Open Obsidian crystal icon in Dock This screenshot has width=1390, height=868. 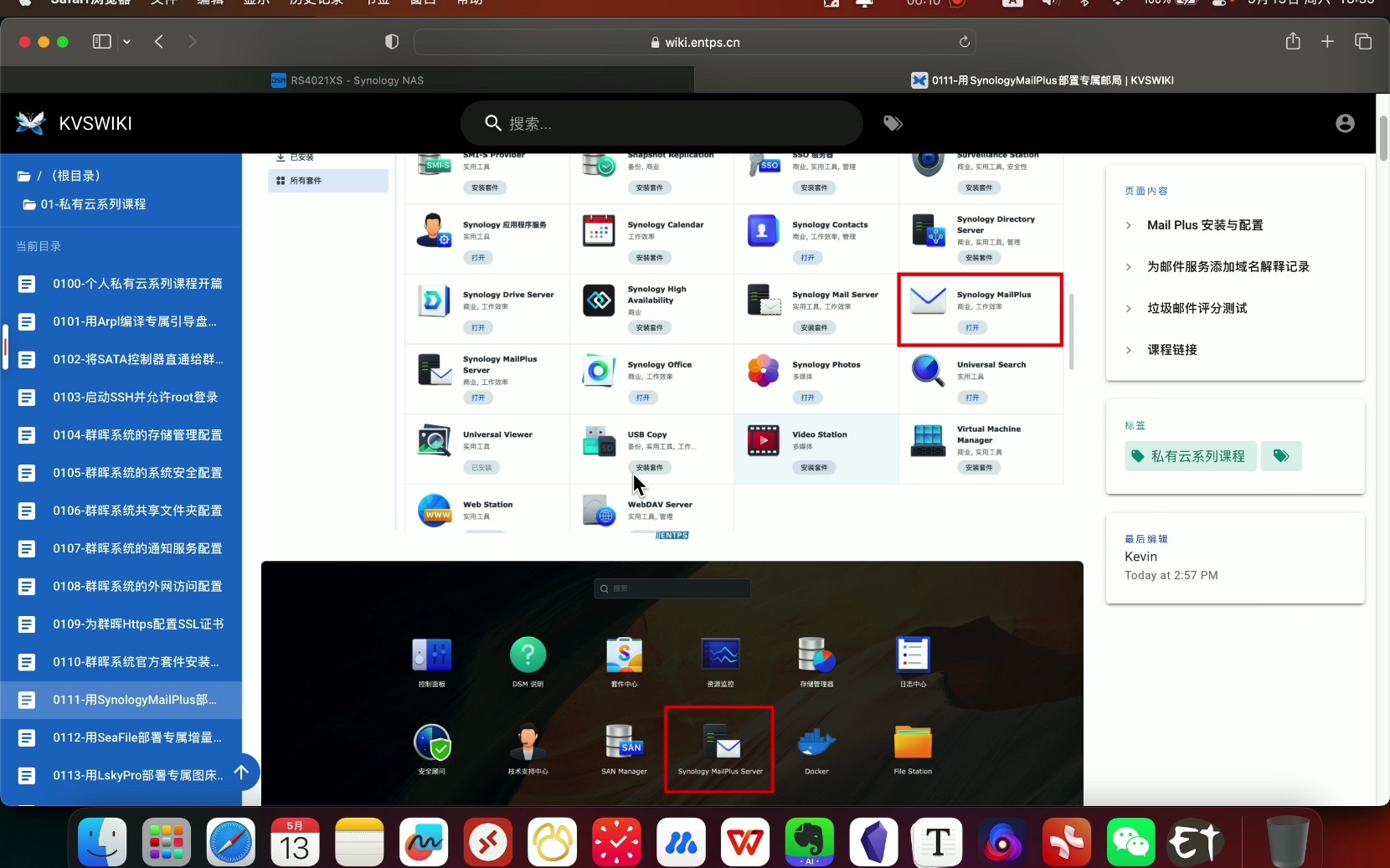(x=873, y=841)
